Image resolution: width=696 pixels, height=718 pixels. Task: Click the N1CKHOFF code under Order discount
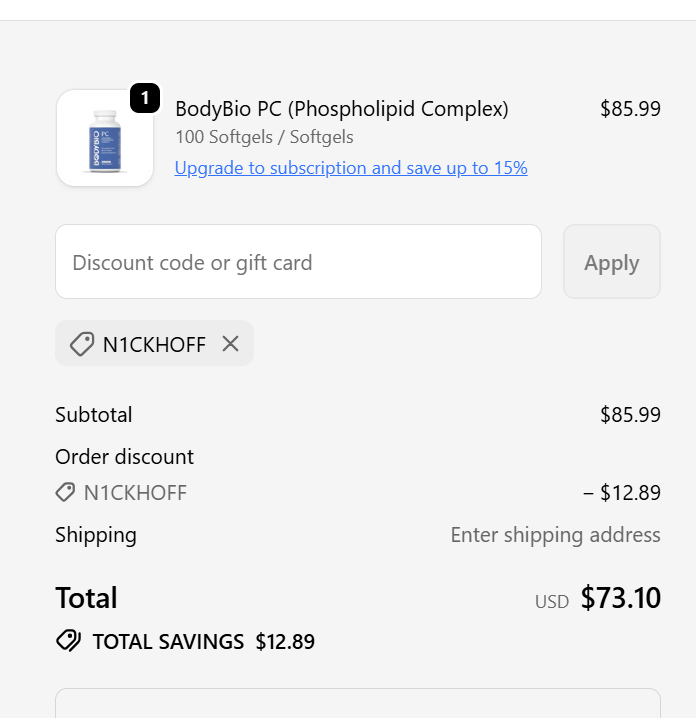(x=135, y=492)
